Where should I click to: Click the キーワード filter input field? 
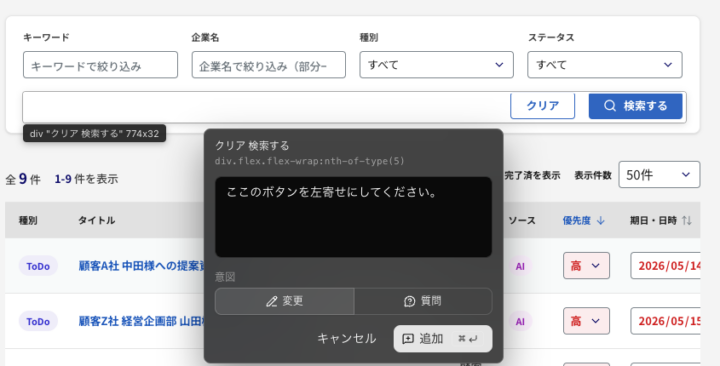pyautogui.click(x=100, y=65)
